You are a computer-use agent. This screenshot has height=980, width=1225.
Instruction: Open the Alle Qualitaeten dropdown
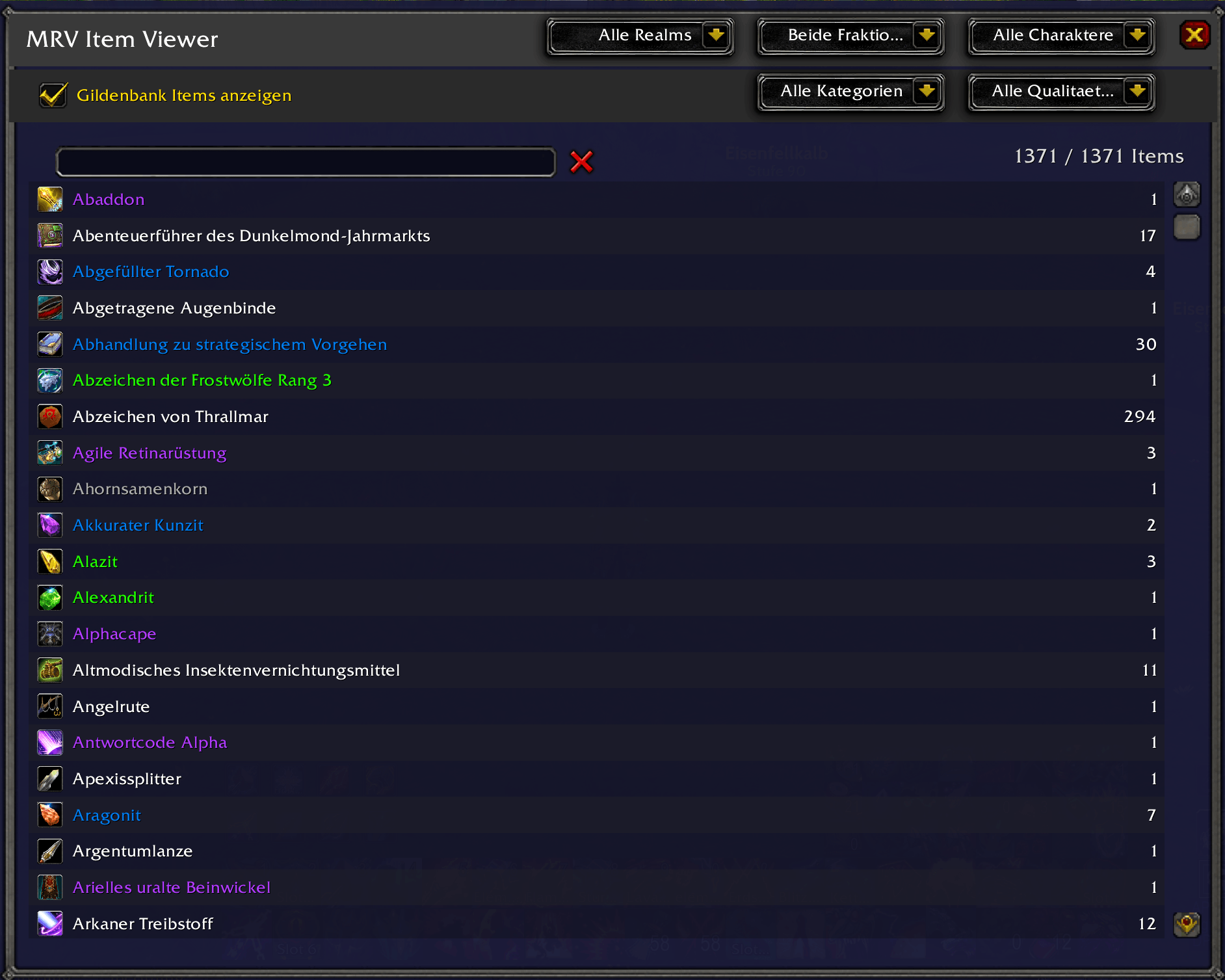(x=1062, y=92)
